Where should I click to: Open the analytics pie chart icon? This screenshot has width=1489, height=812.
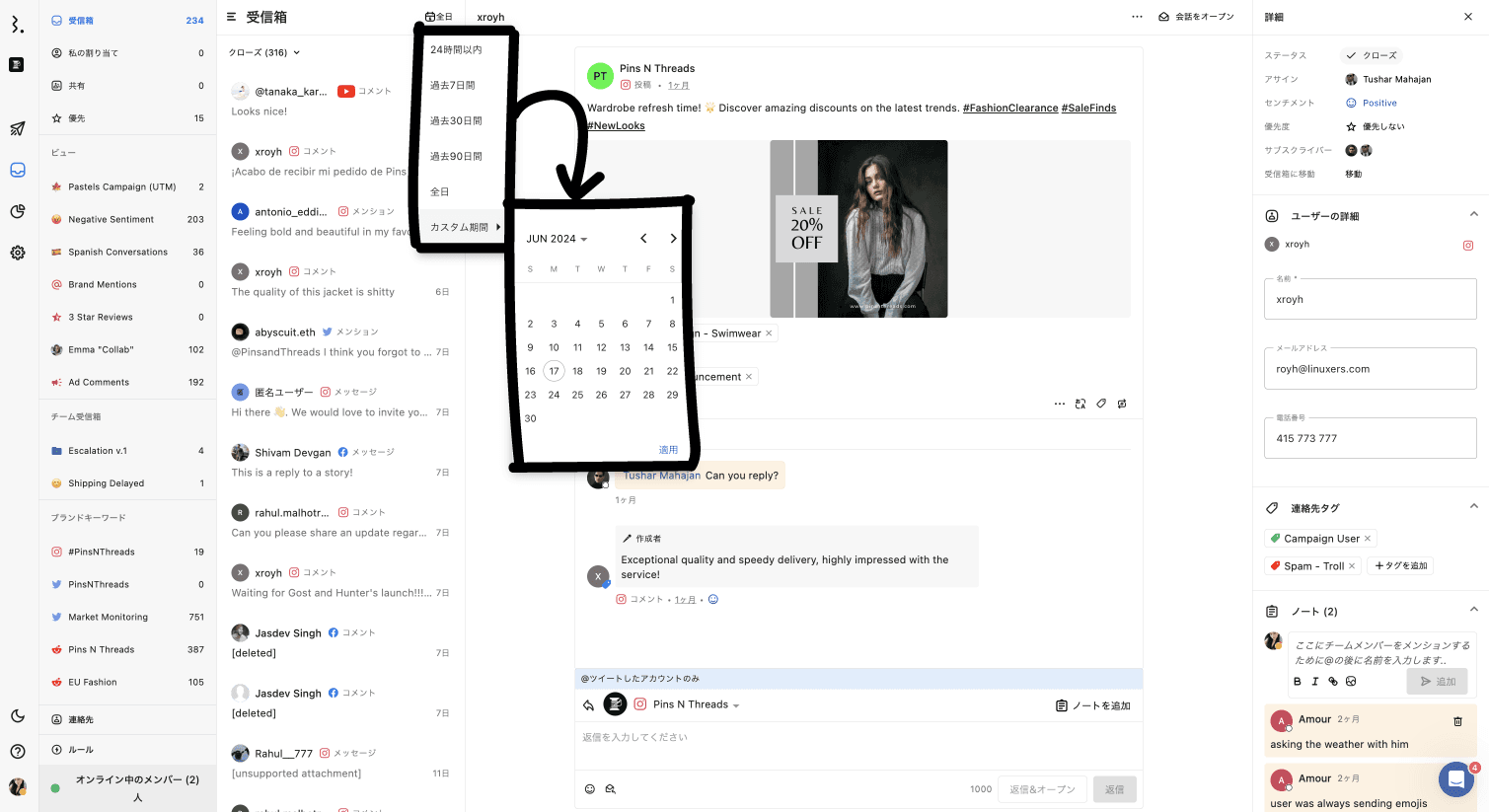(x=18, y=211)
